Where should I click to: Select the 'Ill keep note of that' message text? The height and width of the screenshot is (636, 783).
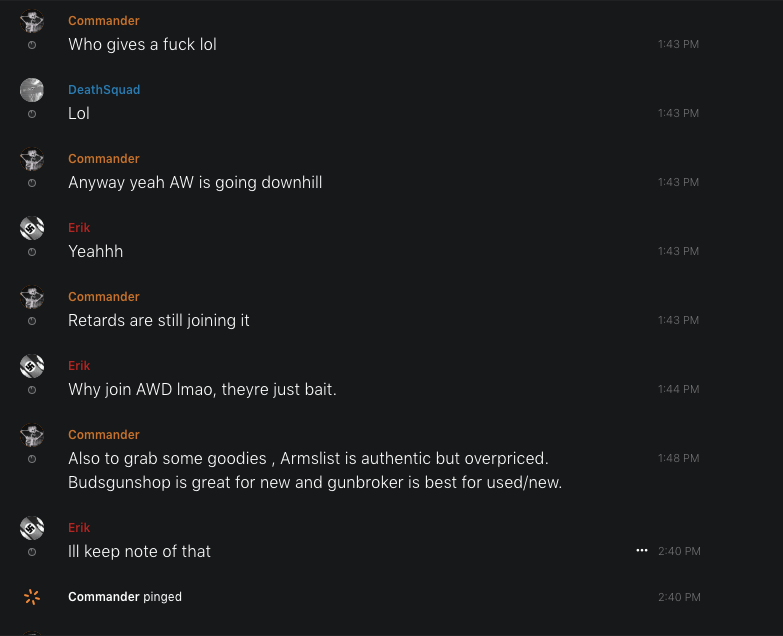click(x=139, y=551)
